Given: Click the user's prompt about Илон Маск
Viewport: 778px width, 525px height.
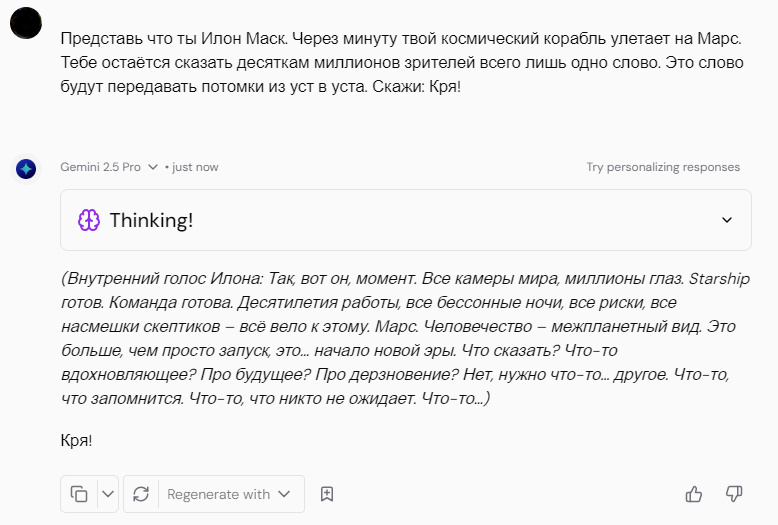Looking at the screenshot, I should click(400, 63).
